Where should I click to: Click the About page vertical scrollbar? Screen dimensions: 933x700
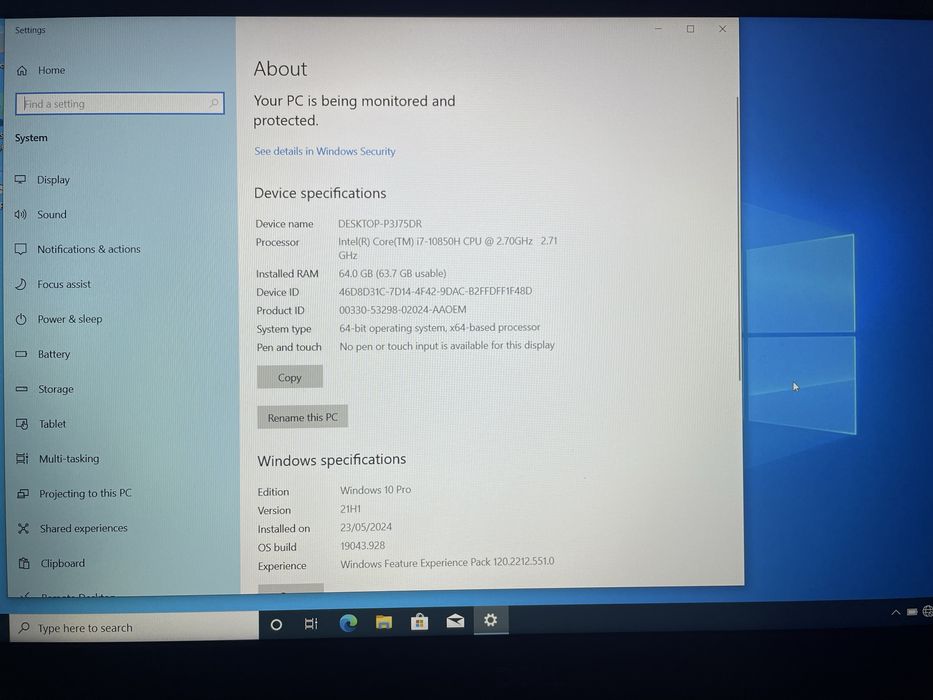point(740,238)
